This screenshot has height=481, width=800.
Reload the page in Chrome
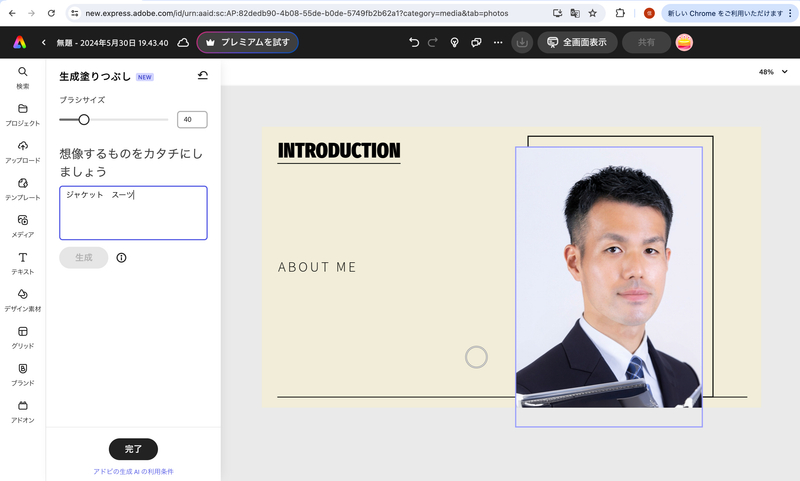point(51,13)
